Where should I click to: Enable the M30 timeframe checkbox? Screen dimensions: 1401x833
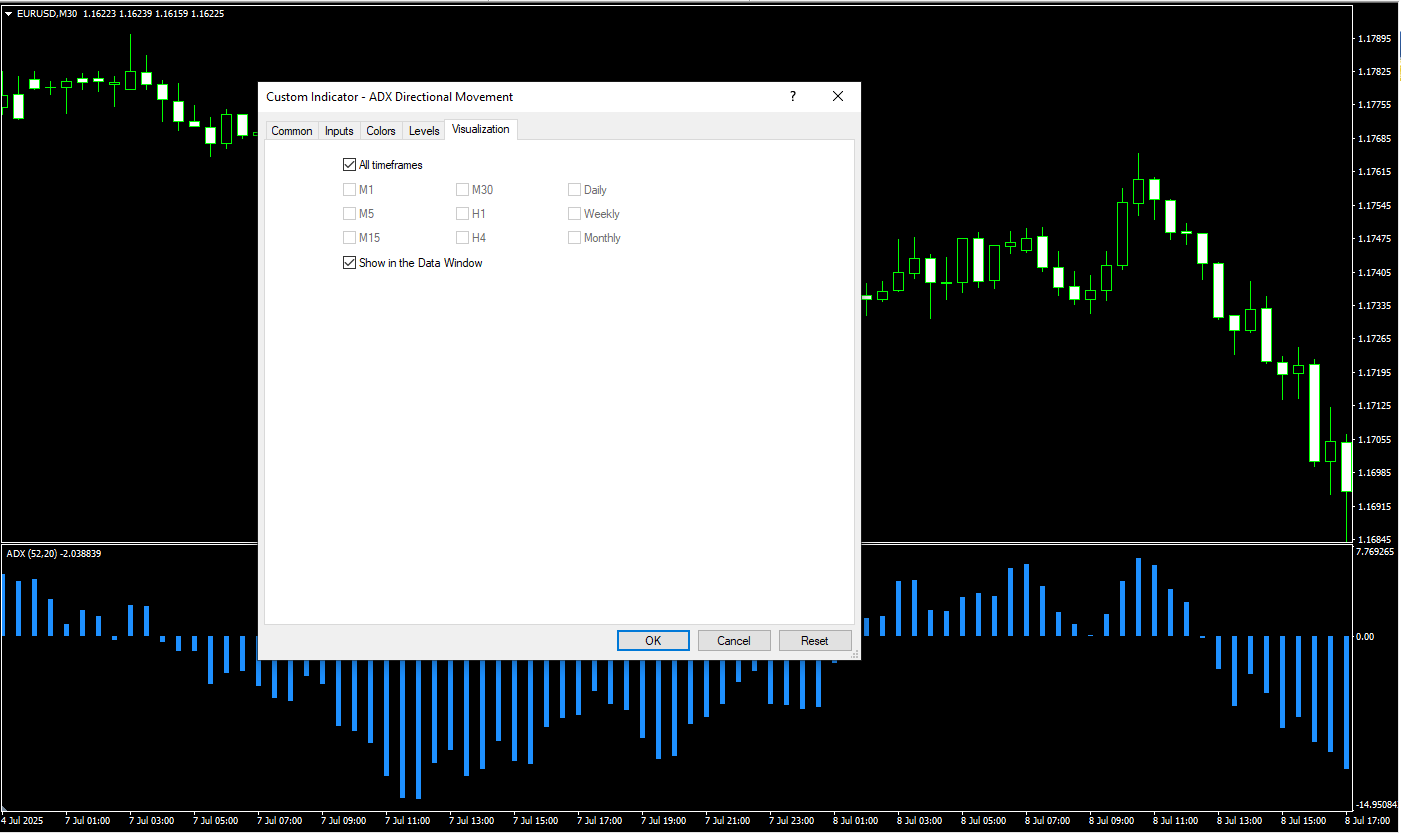coord(462,189)
